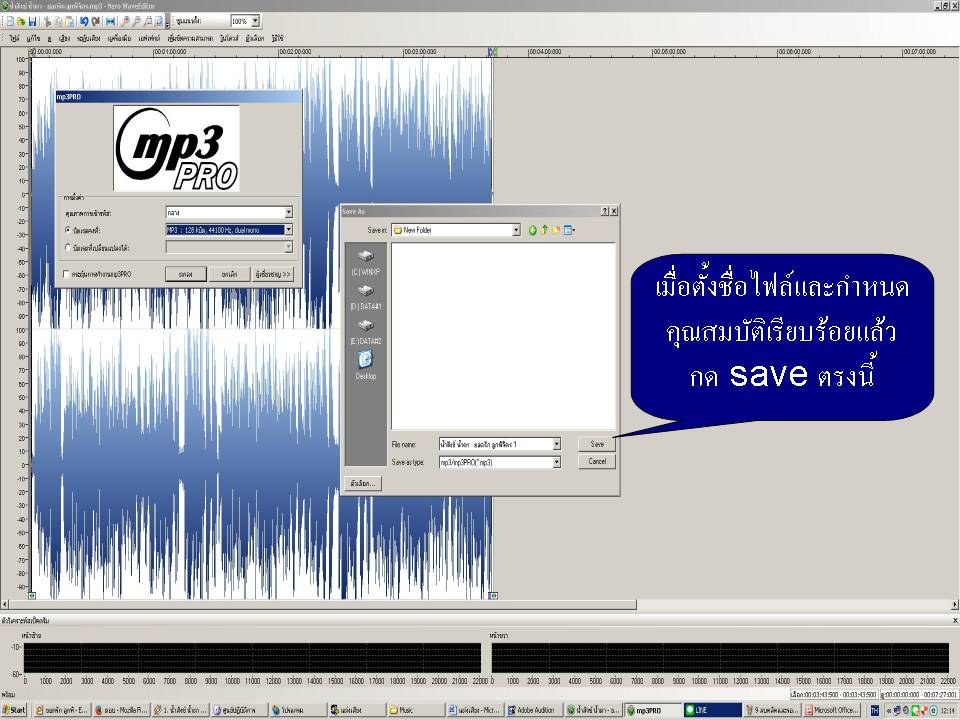The height and width of the screenshot is (720, 960).
Task: Click the selection end marker near 00:03:40 on ruler
Action: tap(492, 53)
